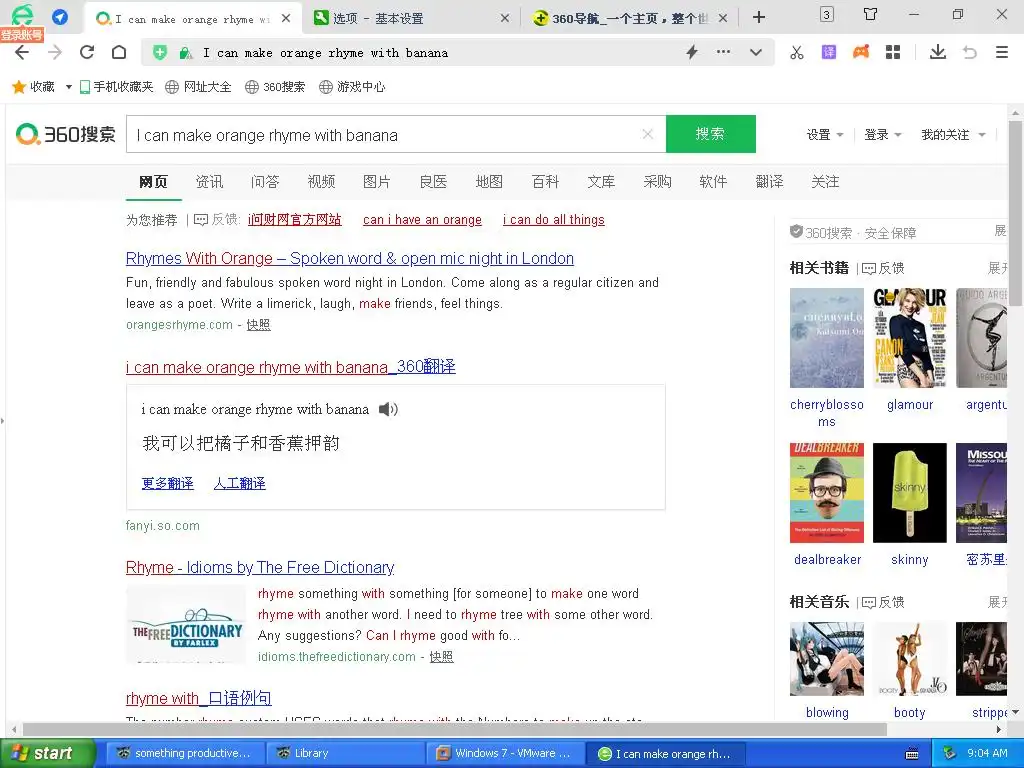Click the glamour book cover
Viewport: 1024px width, 768px height.
coord(910,338)
